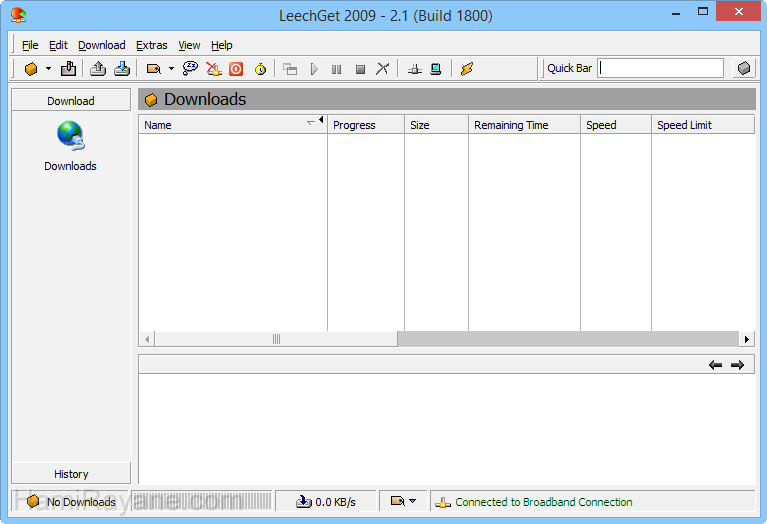Open the Edit menu
767x524 pixels.
click(x=58, y=45)
